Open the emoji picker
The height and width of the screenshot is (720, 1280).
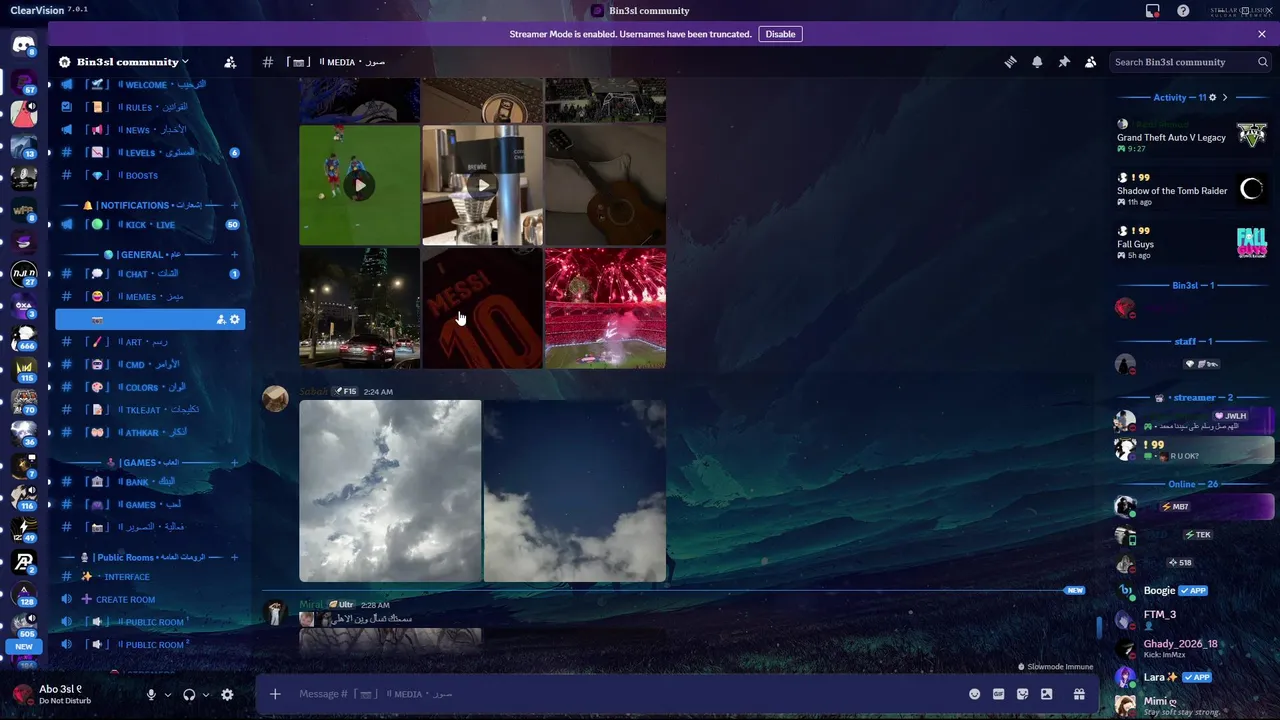pos(975,694)
